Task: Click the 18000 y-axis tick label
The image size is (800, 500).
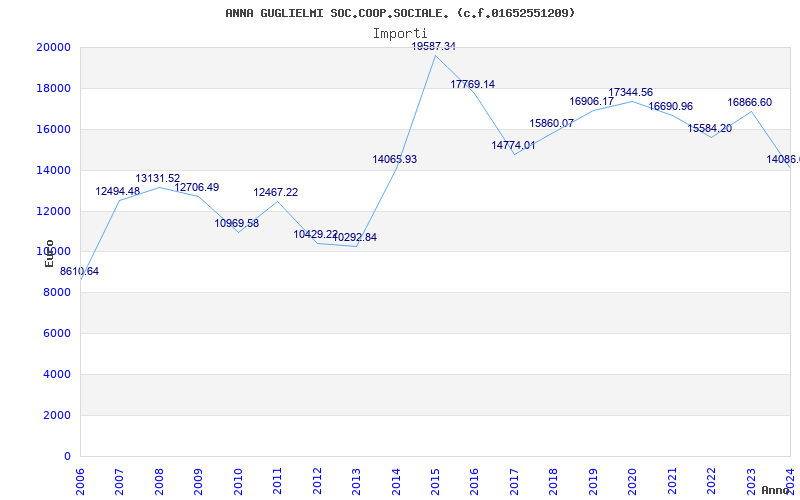Action: 53,88
